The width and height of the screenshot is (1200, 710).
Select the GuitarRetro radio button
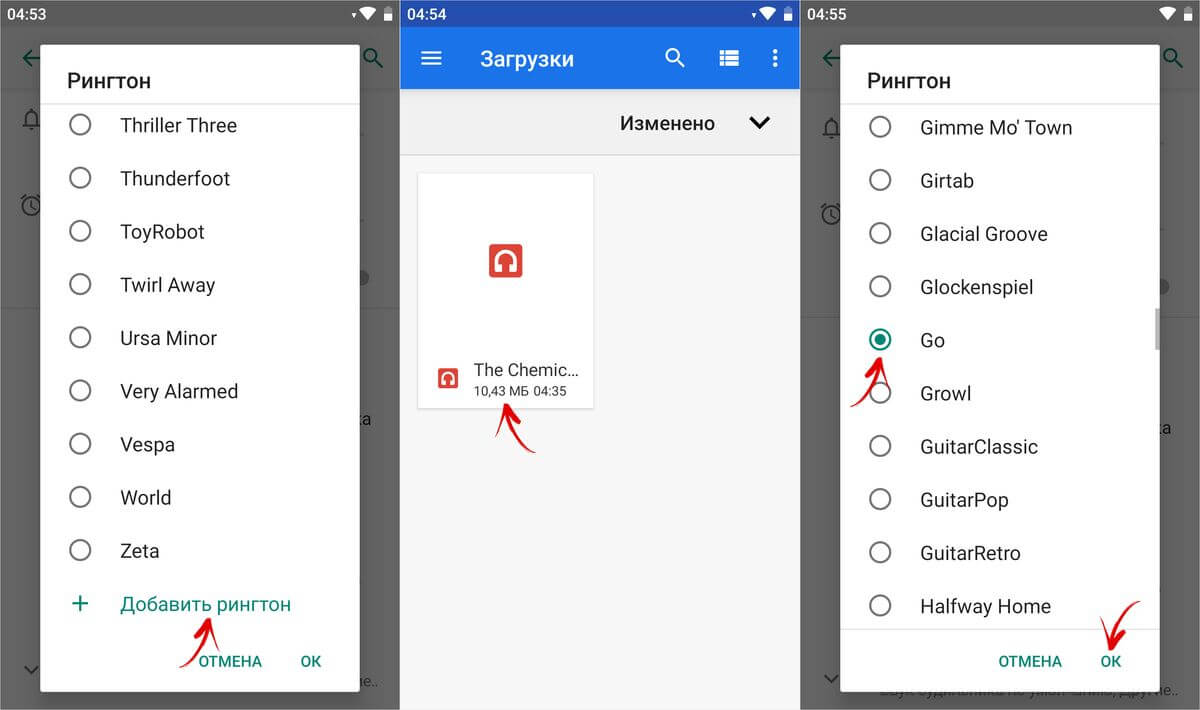(x=880, y=552)
